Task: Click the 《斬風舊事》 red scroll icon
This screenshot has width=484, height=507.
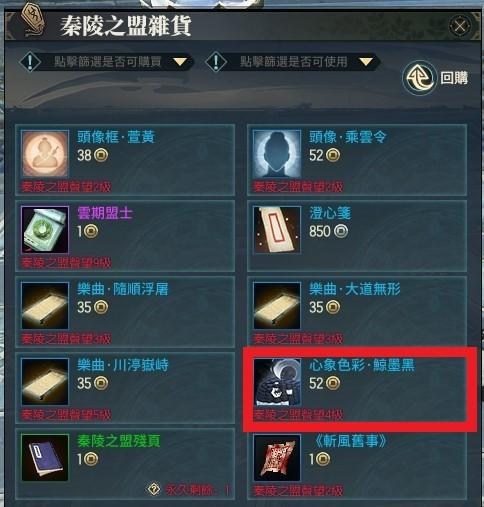Action: (x=277, y=458)
